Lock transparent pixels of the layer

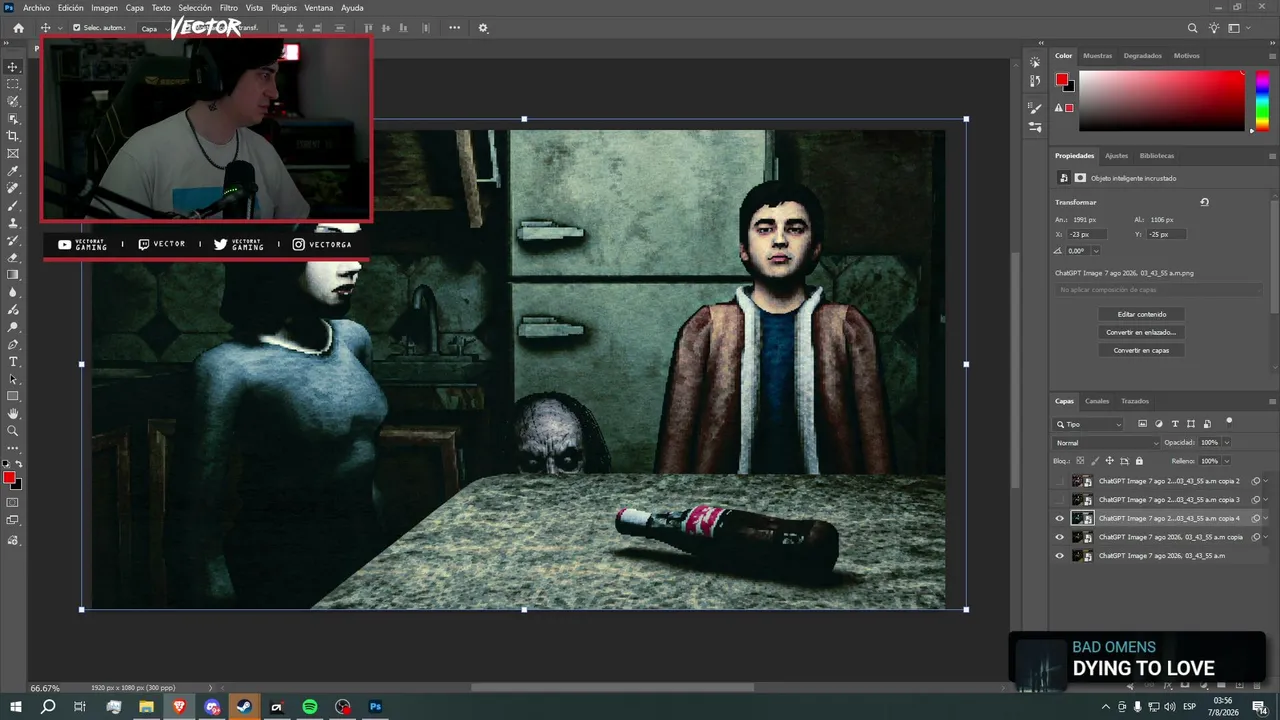tap(1080, 461)
